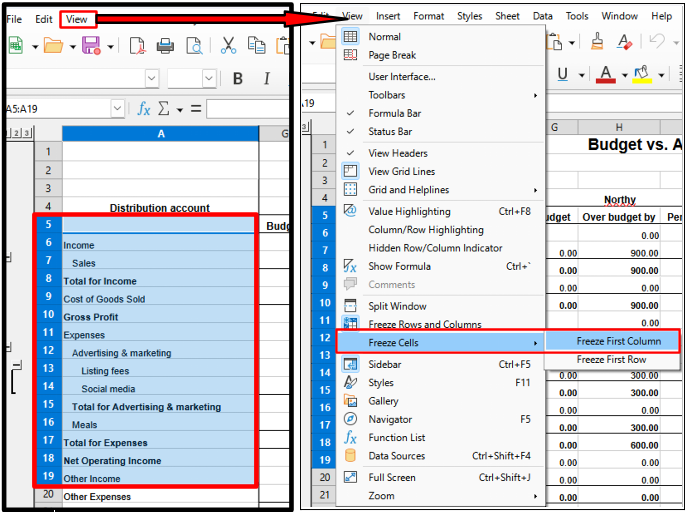Open the Edit menu in the left window
Viewport: 685px width, 512px height.
pyautogui.click(x=44, y=19)
